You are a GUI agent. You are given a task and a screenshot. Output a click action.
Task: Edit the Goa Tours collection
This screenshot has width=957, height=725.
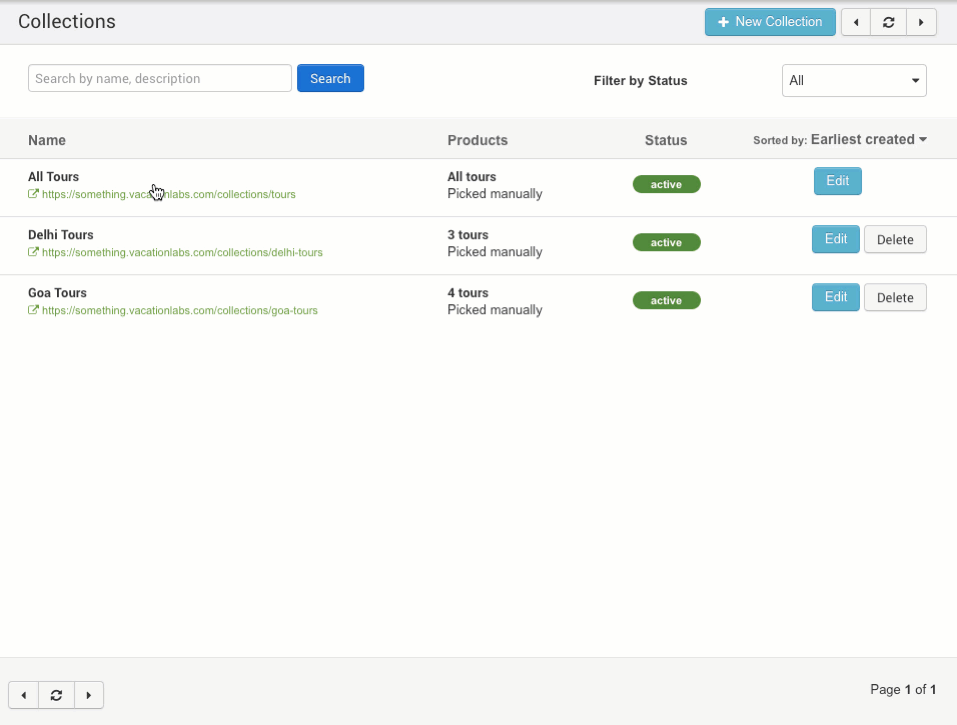835,297
